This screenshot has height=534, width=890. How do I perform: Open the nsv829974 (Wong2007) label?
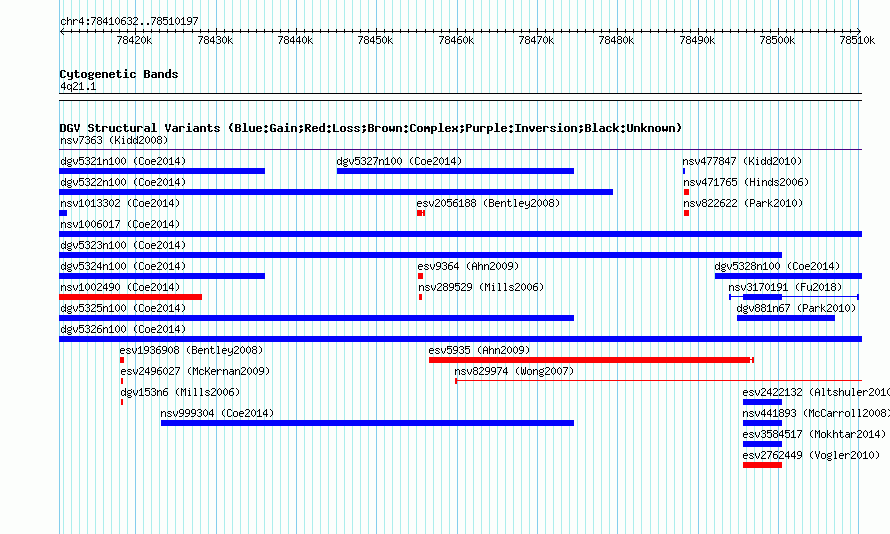click(x=514, y=371)
